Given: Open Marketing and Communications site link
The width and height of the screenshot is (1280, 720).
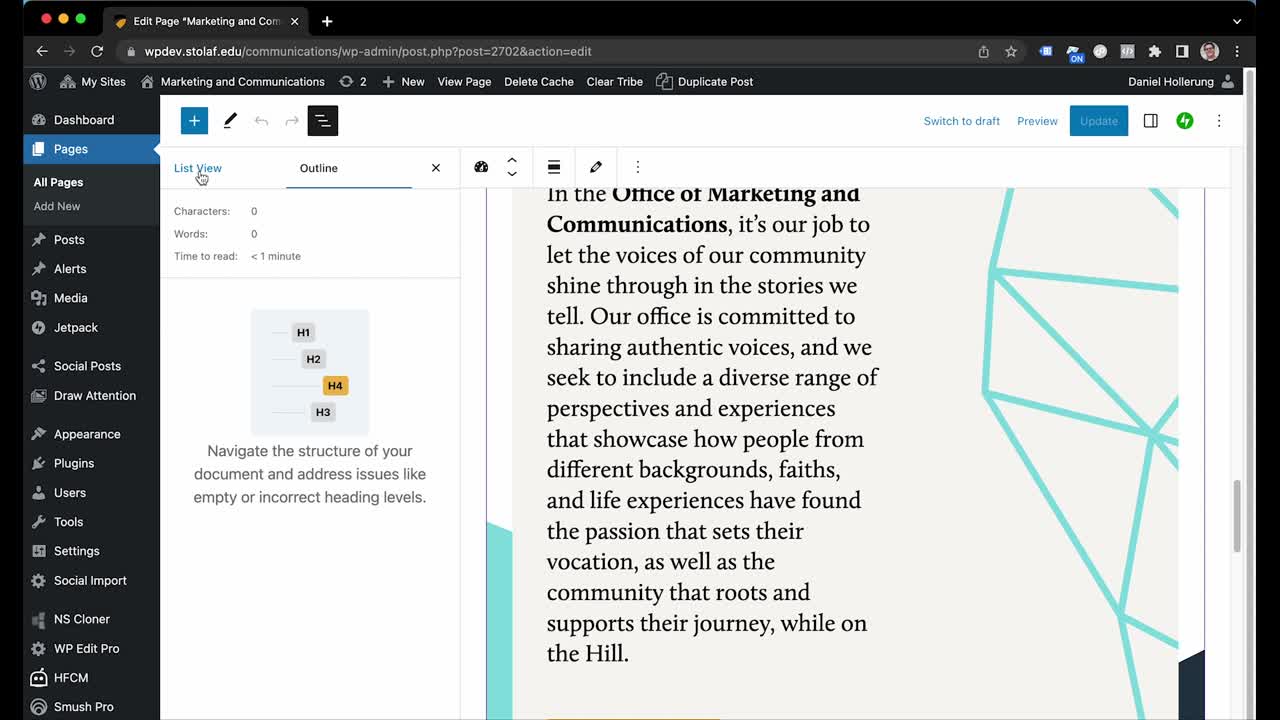Looking at the screenshot, I should tap(233, 82).
